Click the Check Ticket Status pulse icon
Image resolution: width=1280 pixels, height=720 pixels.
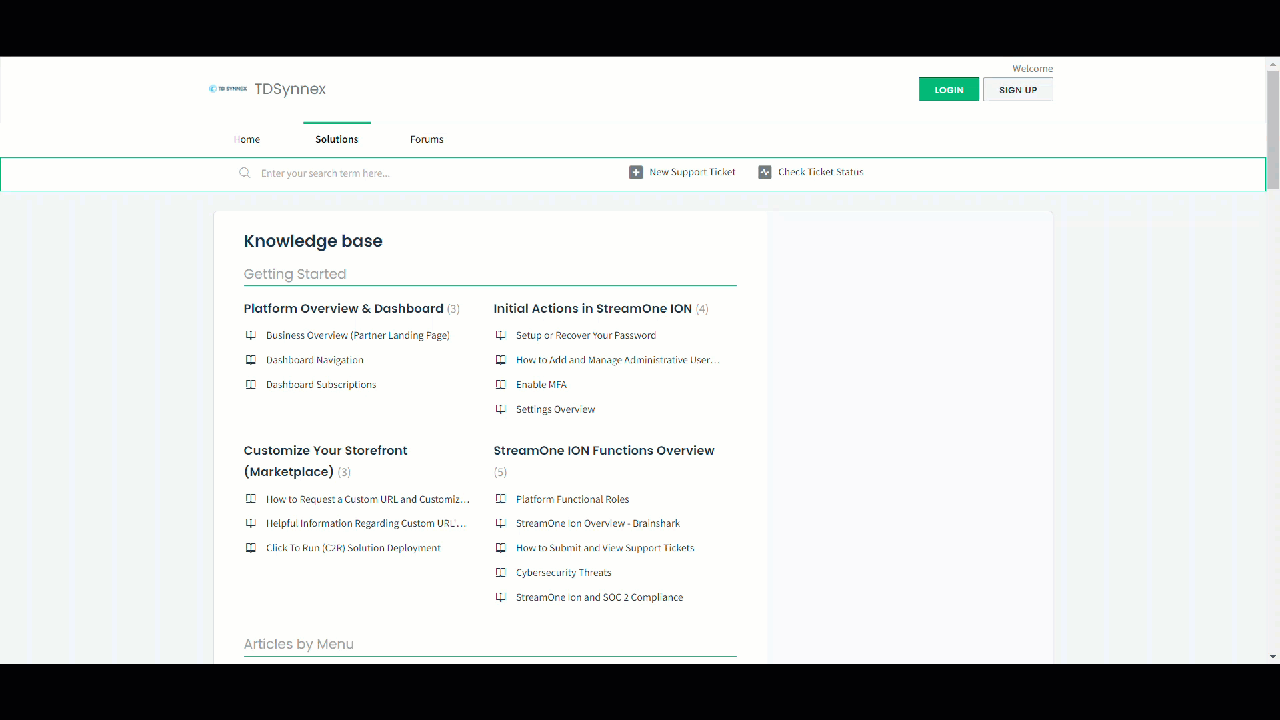pyautogui.click(x=765, y=172)
